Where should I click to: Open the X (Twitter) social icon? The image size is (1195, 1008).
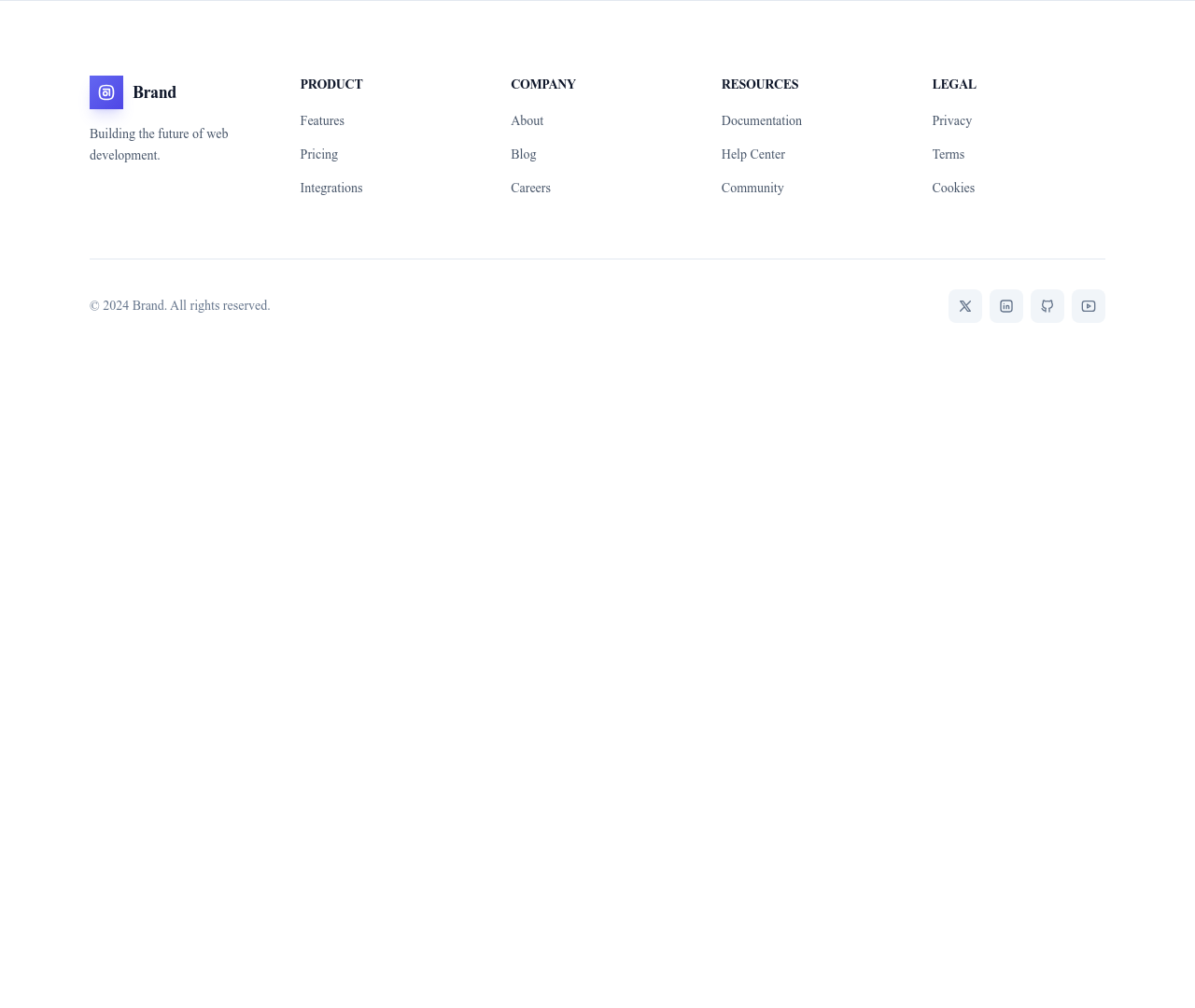(x=965, y=306)
